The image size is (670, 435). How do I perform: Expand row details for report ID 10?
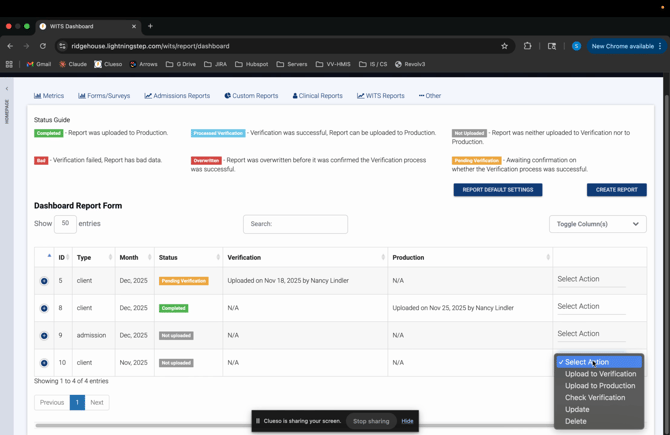point(44,363)
